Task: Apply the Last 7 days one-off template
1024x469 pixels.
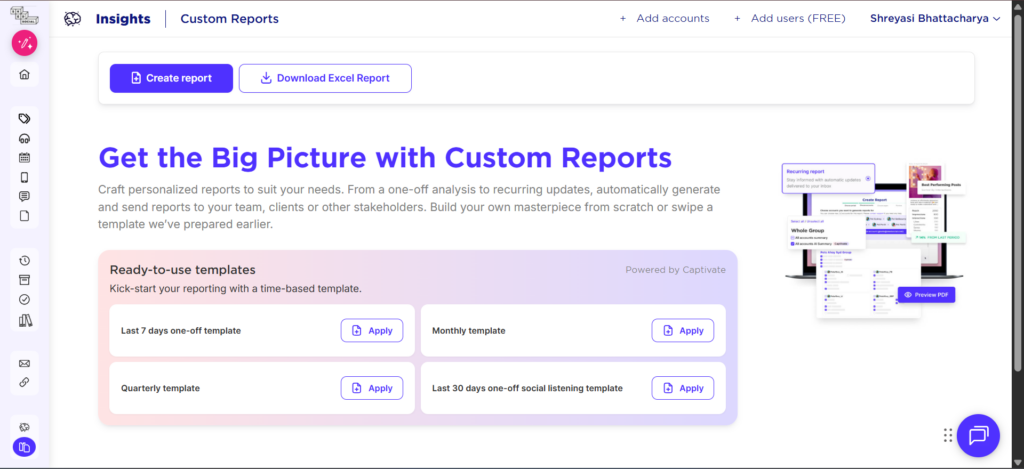Action: pos(372,331)
